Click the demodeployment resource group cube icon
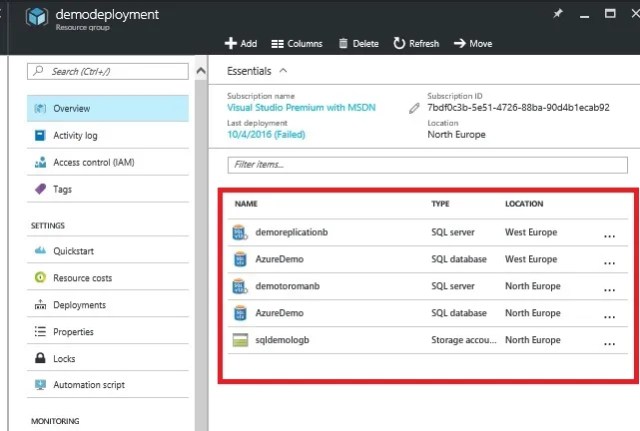Image resolution: width=640 pixels, height=431 pixels. (x=37, y=17)
